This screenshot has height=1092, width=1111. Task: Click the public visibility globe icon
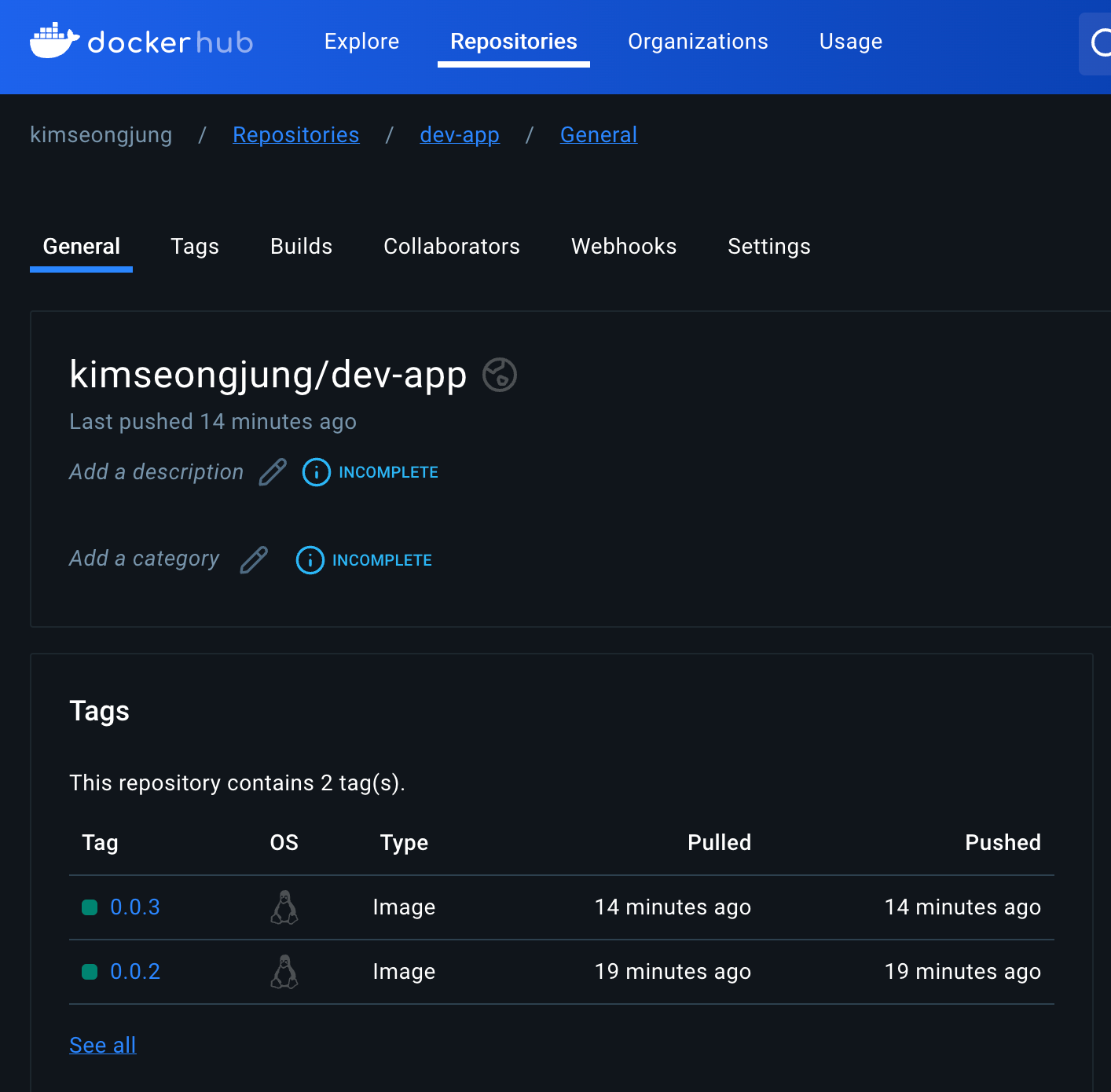[x=500, y=374]
